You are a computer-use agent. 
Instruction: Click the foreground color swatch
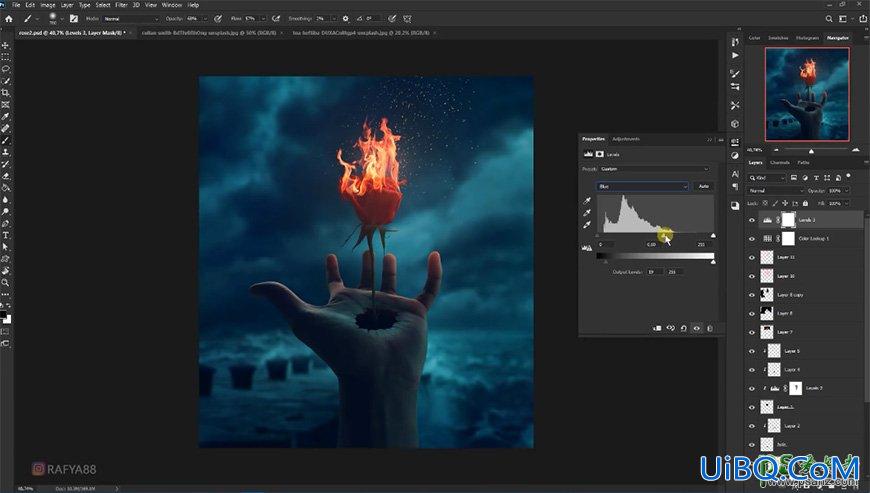tap(3, 314)
